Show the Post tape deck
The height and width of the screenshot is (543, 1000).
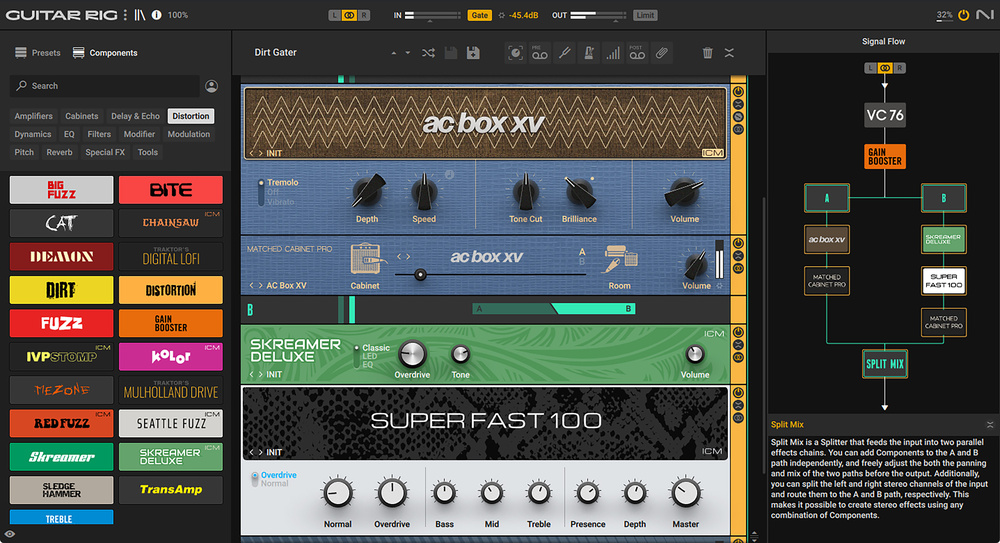pyautogui.click(x=636, y=53)
